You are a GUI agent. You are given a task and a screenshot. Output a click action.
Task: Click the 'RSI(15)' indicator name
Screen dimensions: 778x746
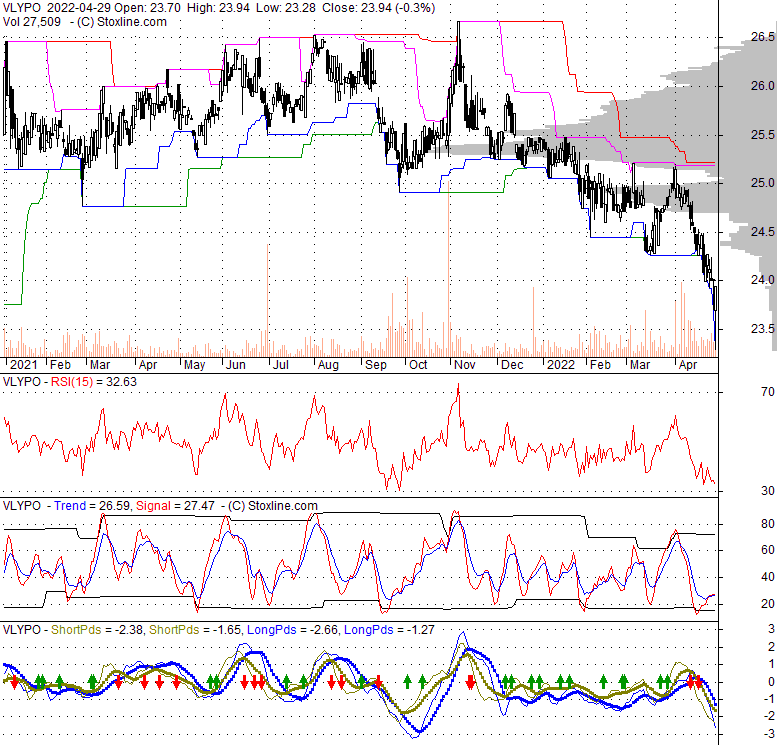click(x=72, y=382)
